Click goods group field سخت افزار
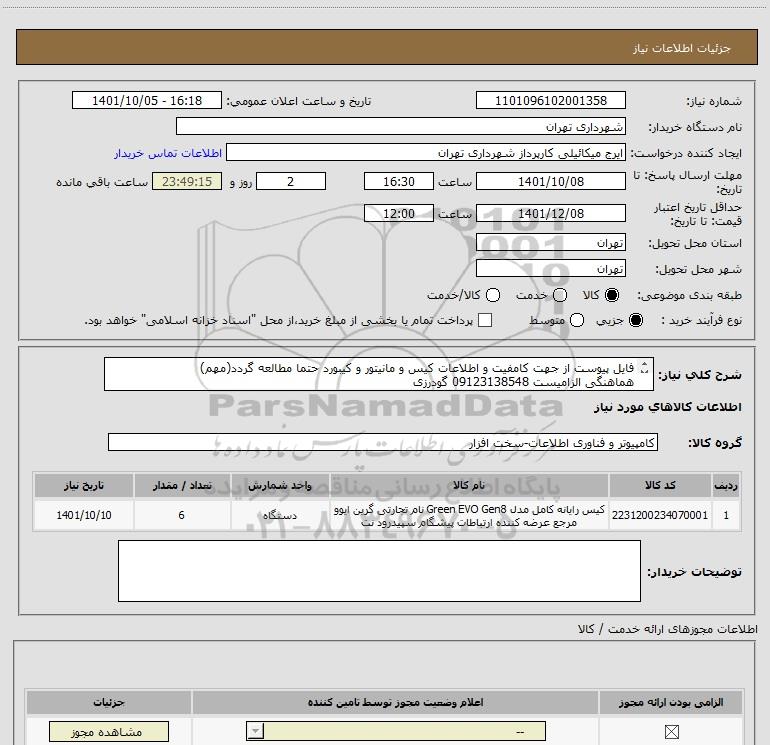770x745 pixels. [x=383, y=442]
